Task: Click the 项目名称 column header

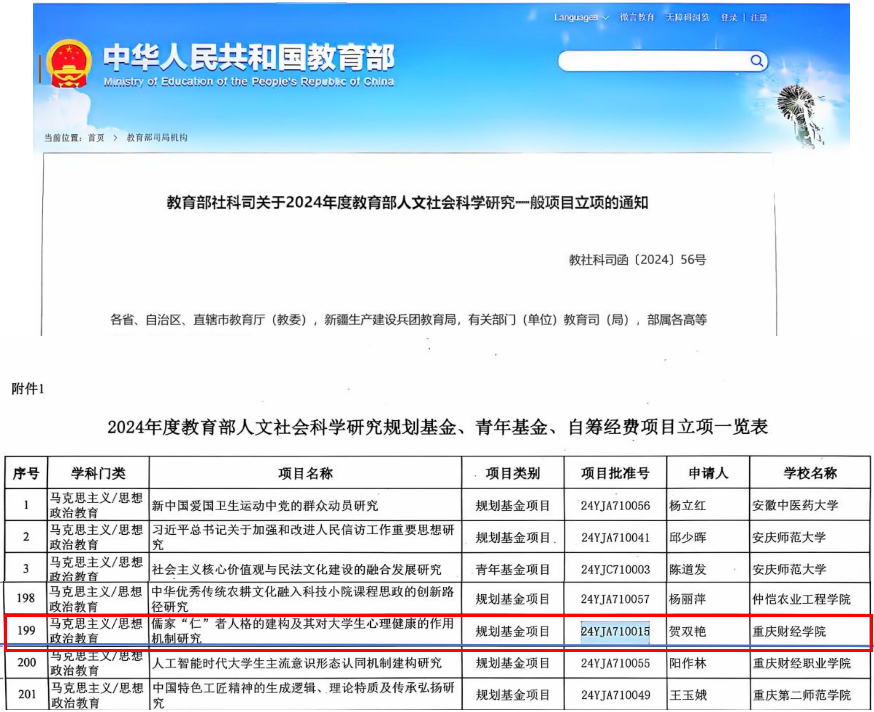Action: pyautogui.click(x=305, y=473)
